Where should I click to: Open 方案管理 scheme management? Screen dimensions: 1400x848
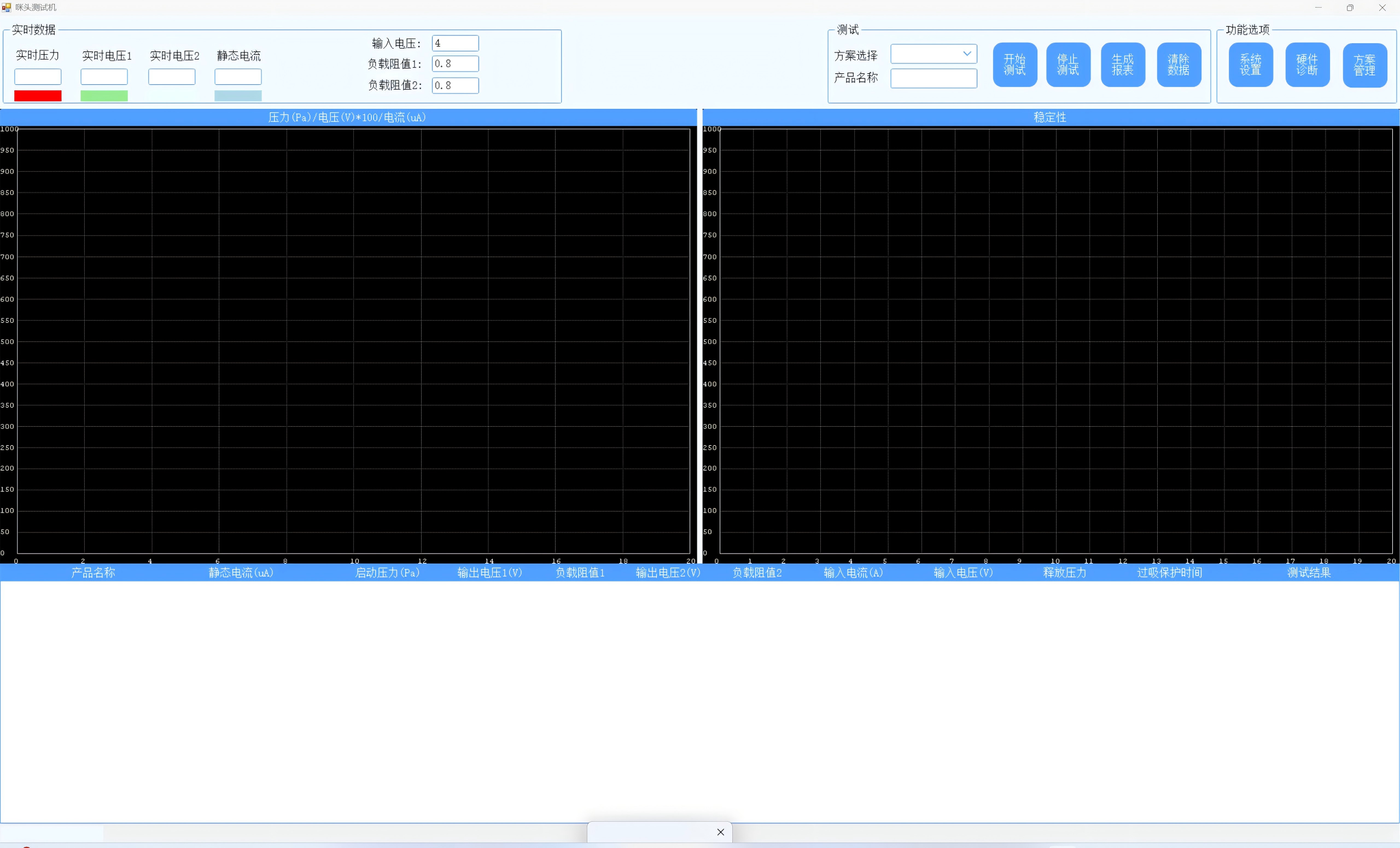1365,65
